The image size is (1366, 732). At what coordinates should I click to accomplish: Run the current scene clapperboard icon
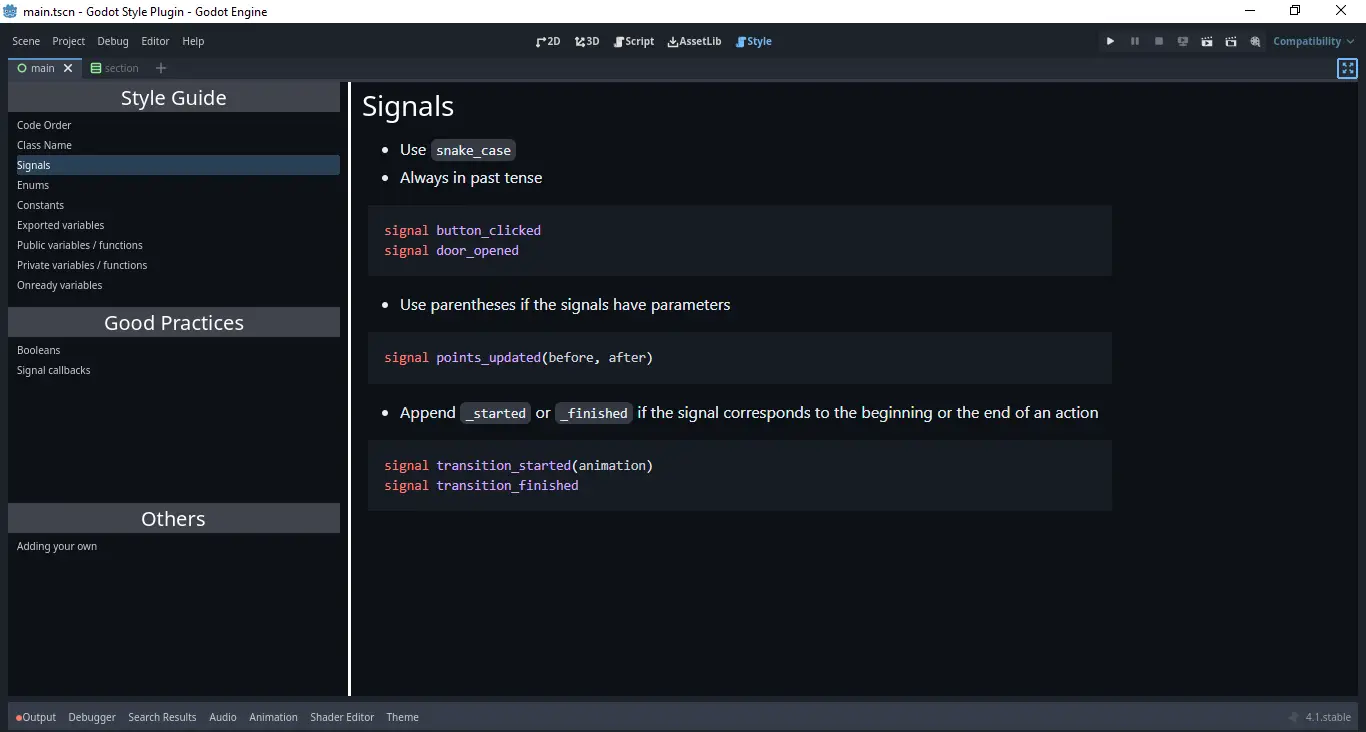coord(1207,41)
